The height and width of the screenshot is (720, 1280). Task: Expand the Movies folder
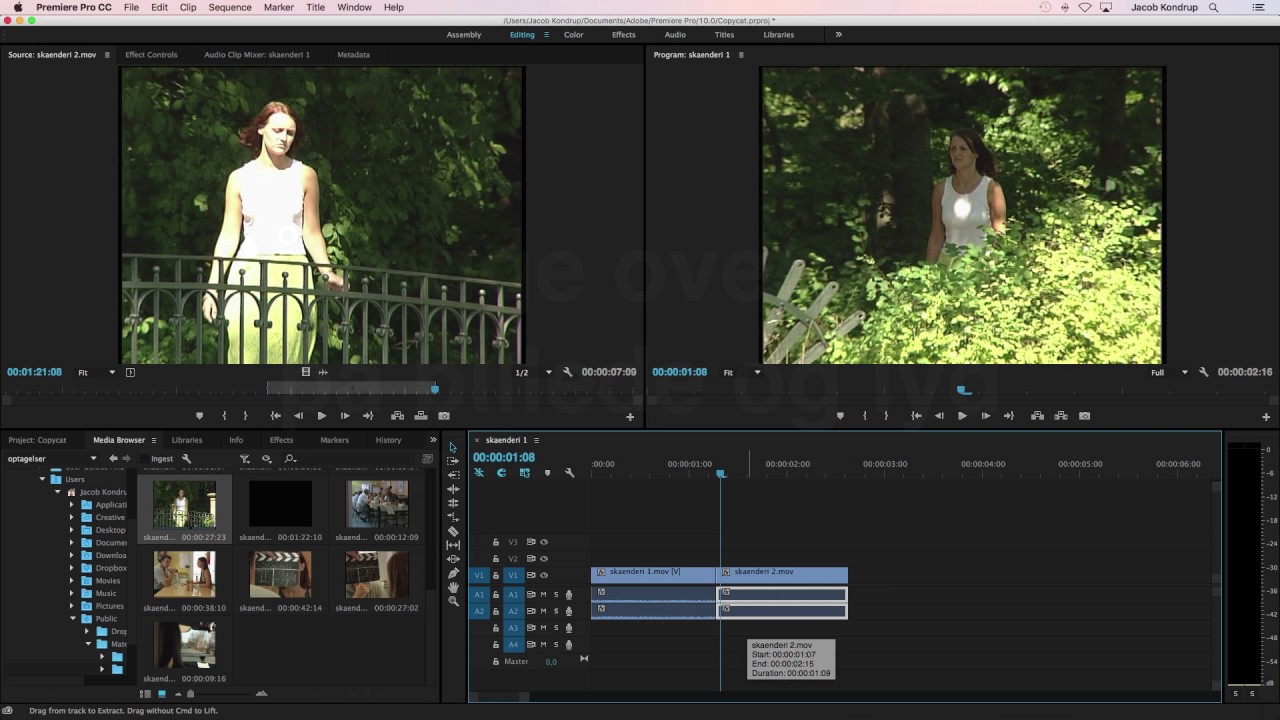point(72,581)
